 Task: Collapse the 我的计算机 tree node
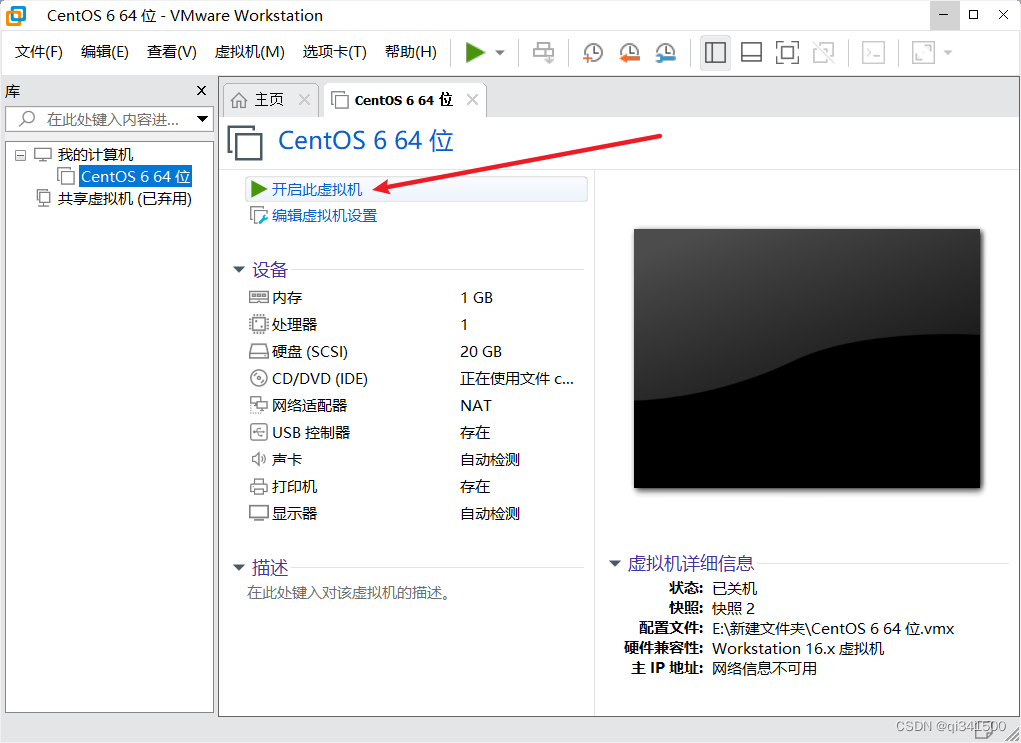tap(21, 155)
